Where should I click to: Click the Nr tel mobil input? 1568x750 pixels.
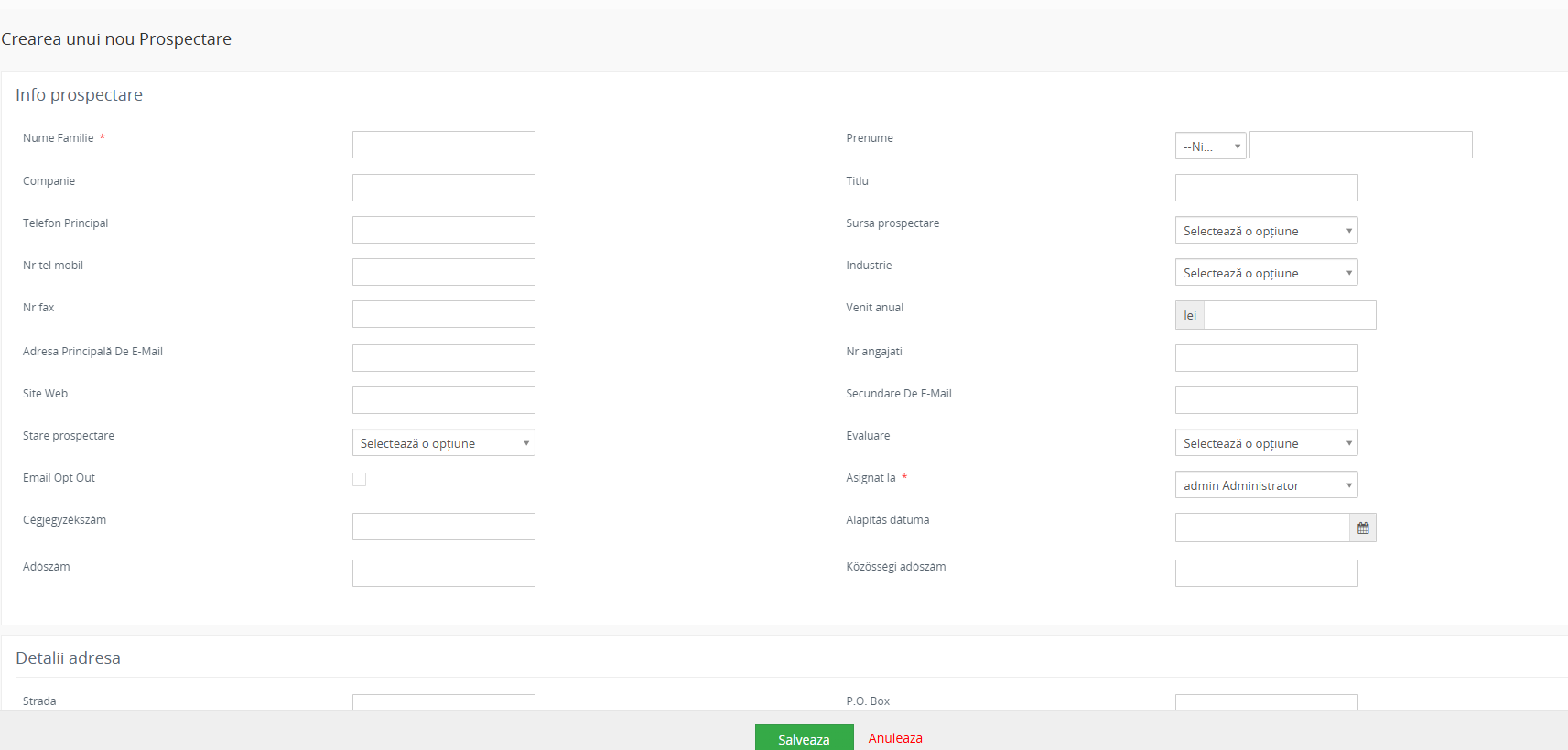(444, 272)
